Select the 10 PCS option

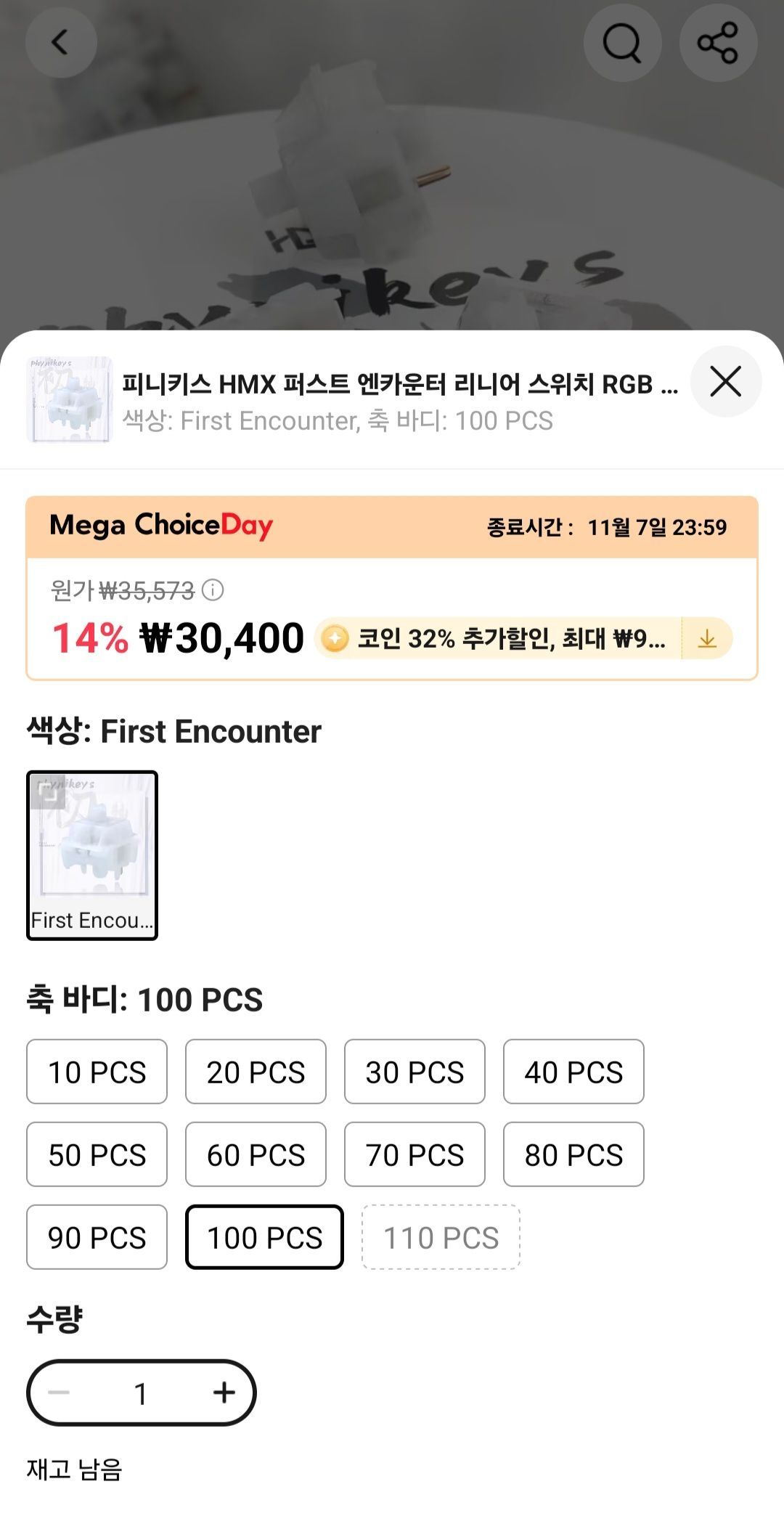(x=97, y=1072)
